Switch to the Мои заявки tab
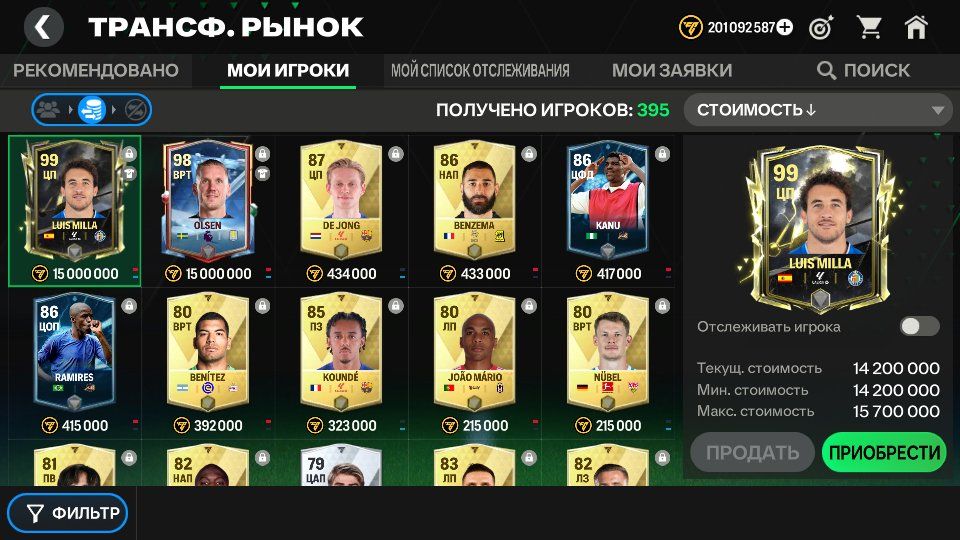The width and height of the screenshot is (960, 540). [672, 70]
